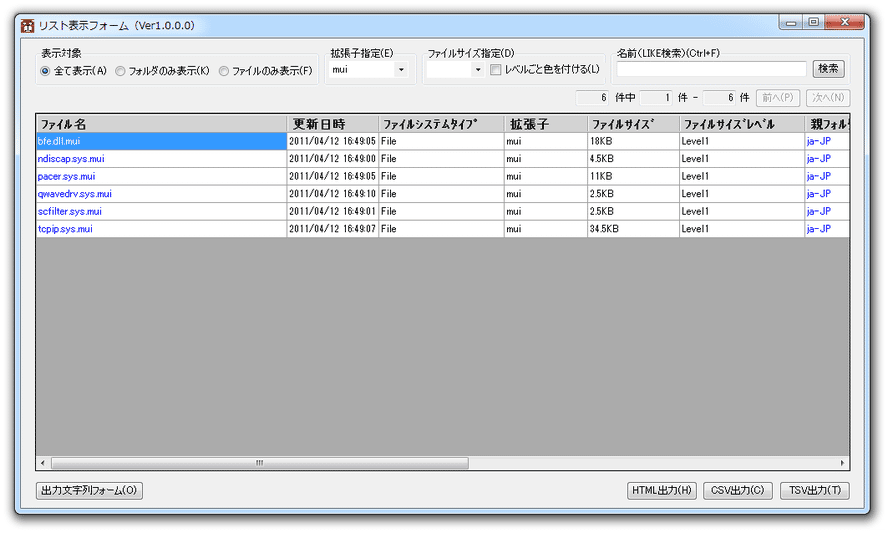Sort by 拡張子 column header
The width and height of the screenshot is (888, 533).
[545, 123]
